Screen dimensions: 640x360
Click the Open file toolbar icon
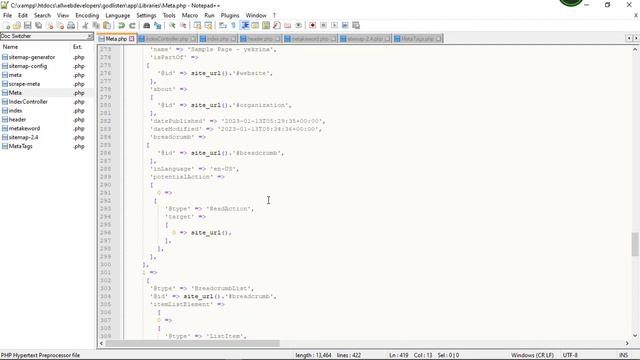[x=17, y=25]
